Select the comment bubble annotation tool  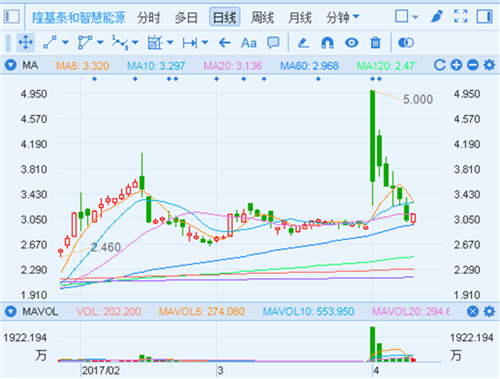pyautogui.click(x=273, y=43)
